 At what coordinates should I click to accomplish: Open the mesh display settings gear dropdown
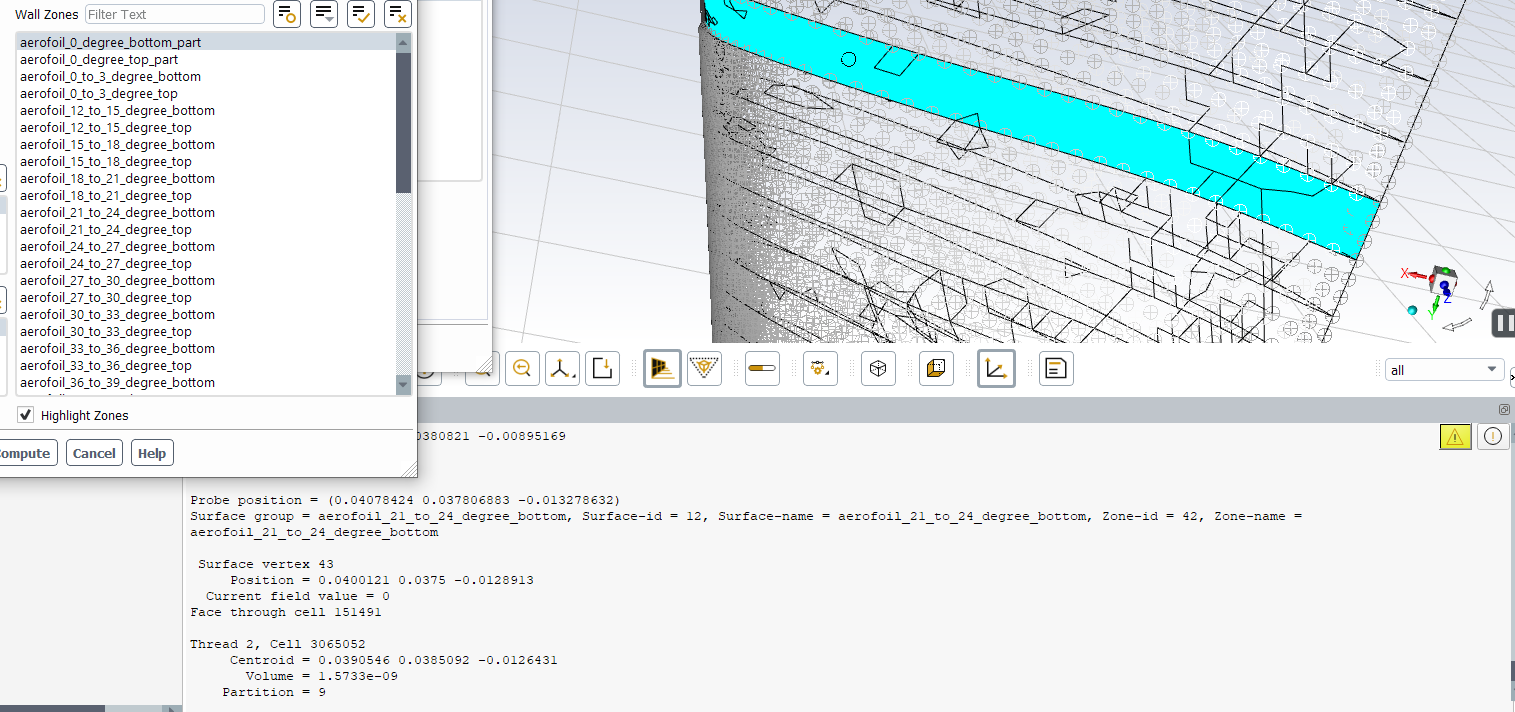click(x=820, y=369)
